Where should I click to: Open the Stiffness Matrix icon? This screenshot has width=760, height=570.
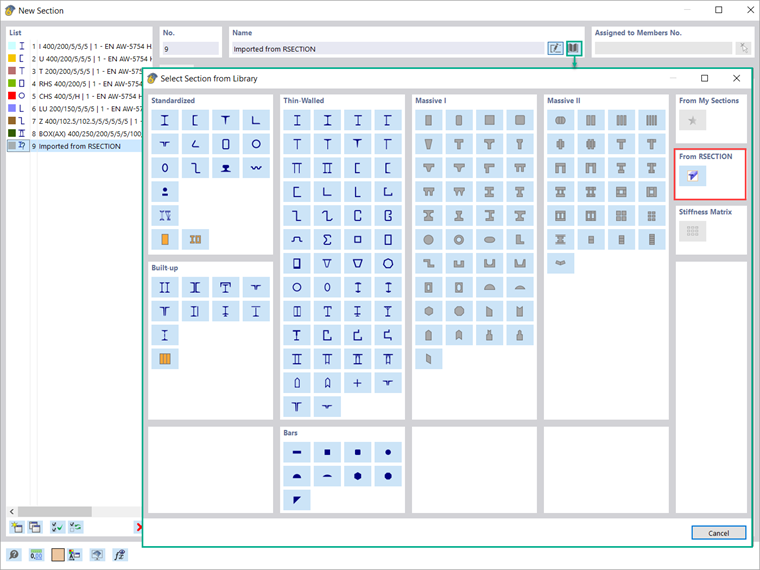692,231
